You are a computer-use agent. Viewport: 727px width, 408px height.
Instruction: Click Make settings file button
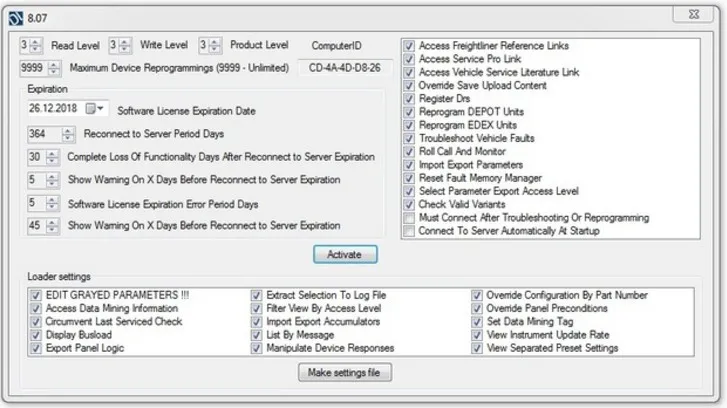[x=344, y=372]
